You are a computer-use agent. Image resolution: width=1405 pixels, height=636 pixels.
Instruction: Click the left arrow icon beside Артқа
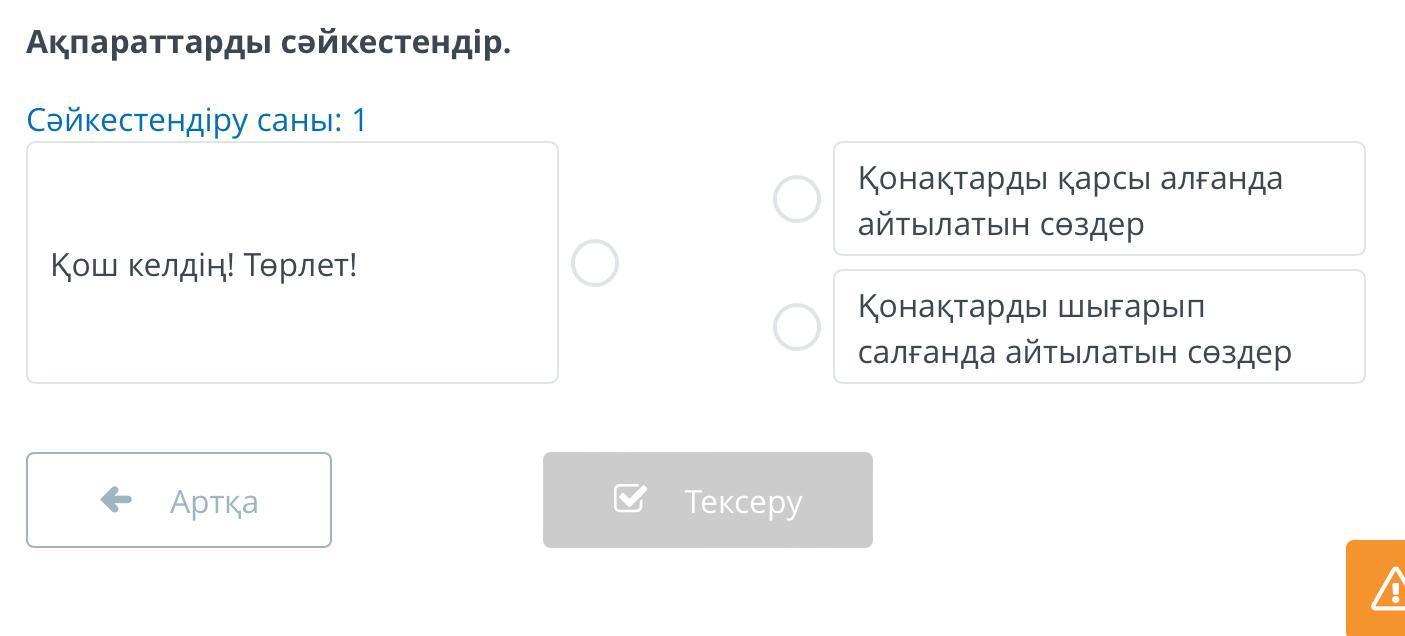tap(117, 499)
